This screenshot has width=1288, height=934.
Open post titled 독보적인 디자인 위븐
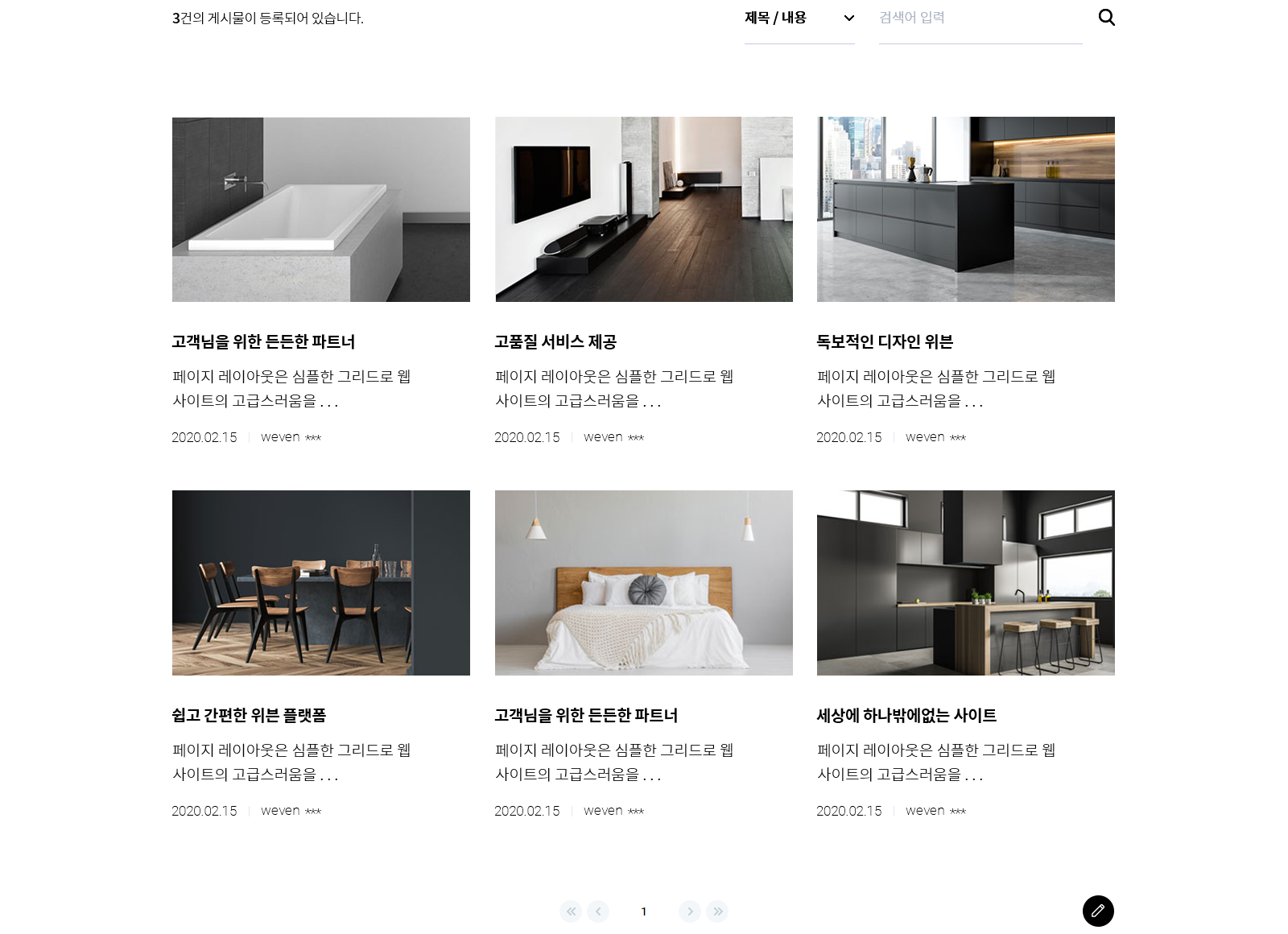[885, 342]
